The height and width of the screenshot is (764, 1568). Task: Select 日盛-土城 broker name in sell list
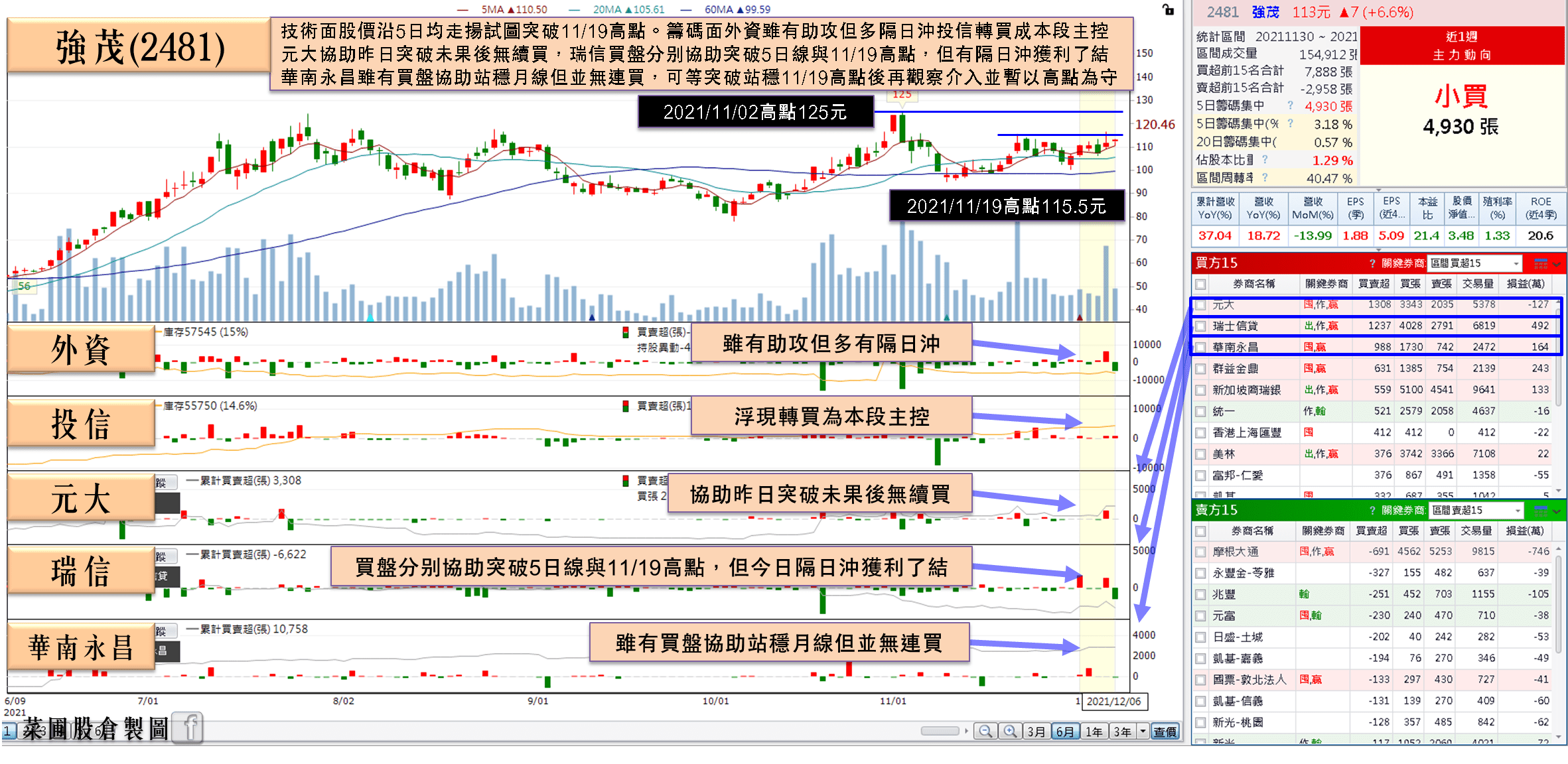pyautogui.click(x=1238, y=637)
